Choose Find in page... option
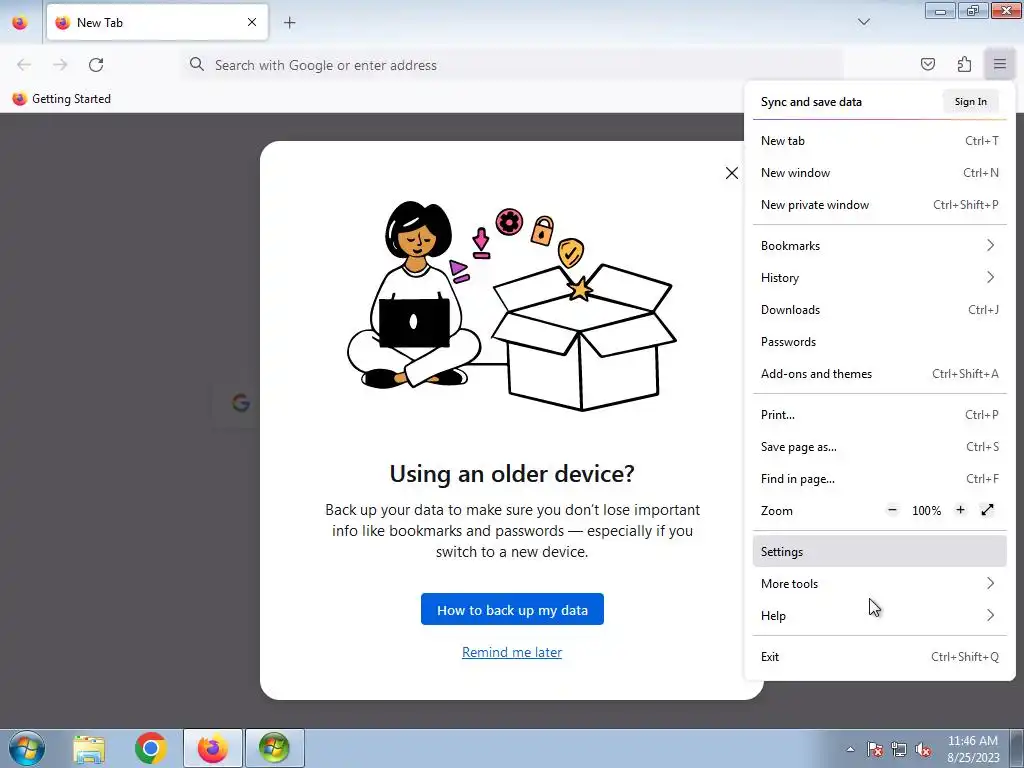The width and height of the screenshot is (1024, 768). pyautogui.click(x=879, y=479)
